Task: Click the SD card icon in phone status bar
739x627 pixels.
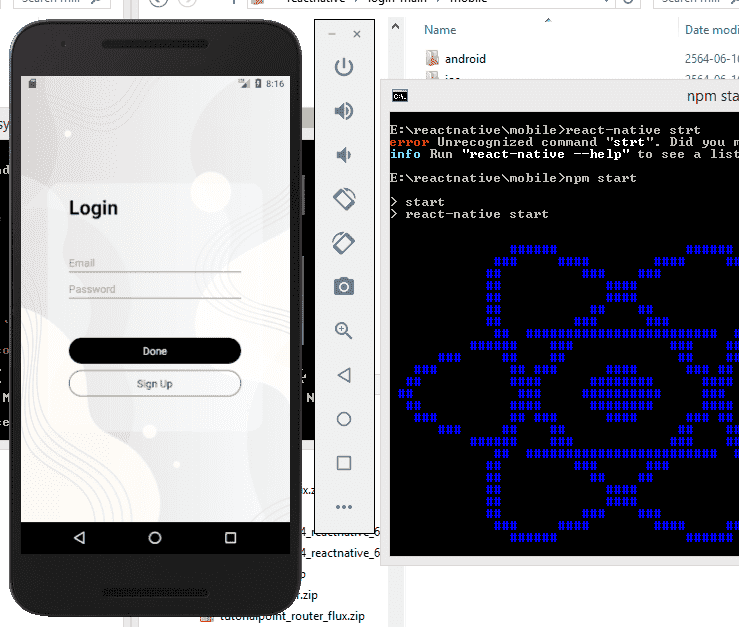Action: [32, 83]
